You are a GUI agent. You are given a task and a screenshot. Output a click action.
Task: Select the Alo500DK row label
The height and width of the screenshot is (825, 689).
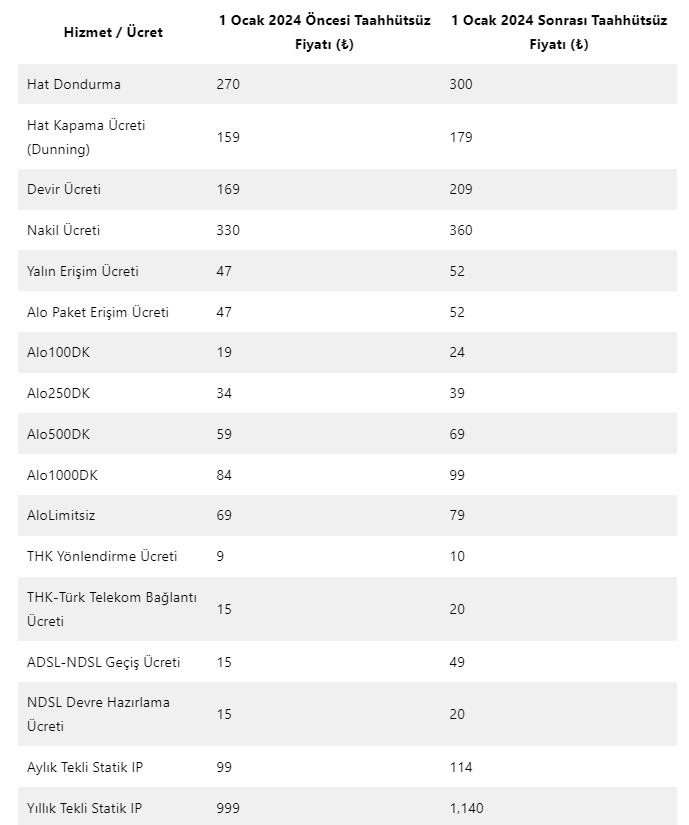click(x=59, y=434)
